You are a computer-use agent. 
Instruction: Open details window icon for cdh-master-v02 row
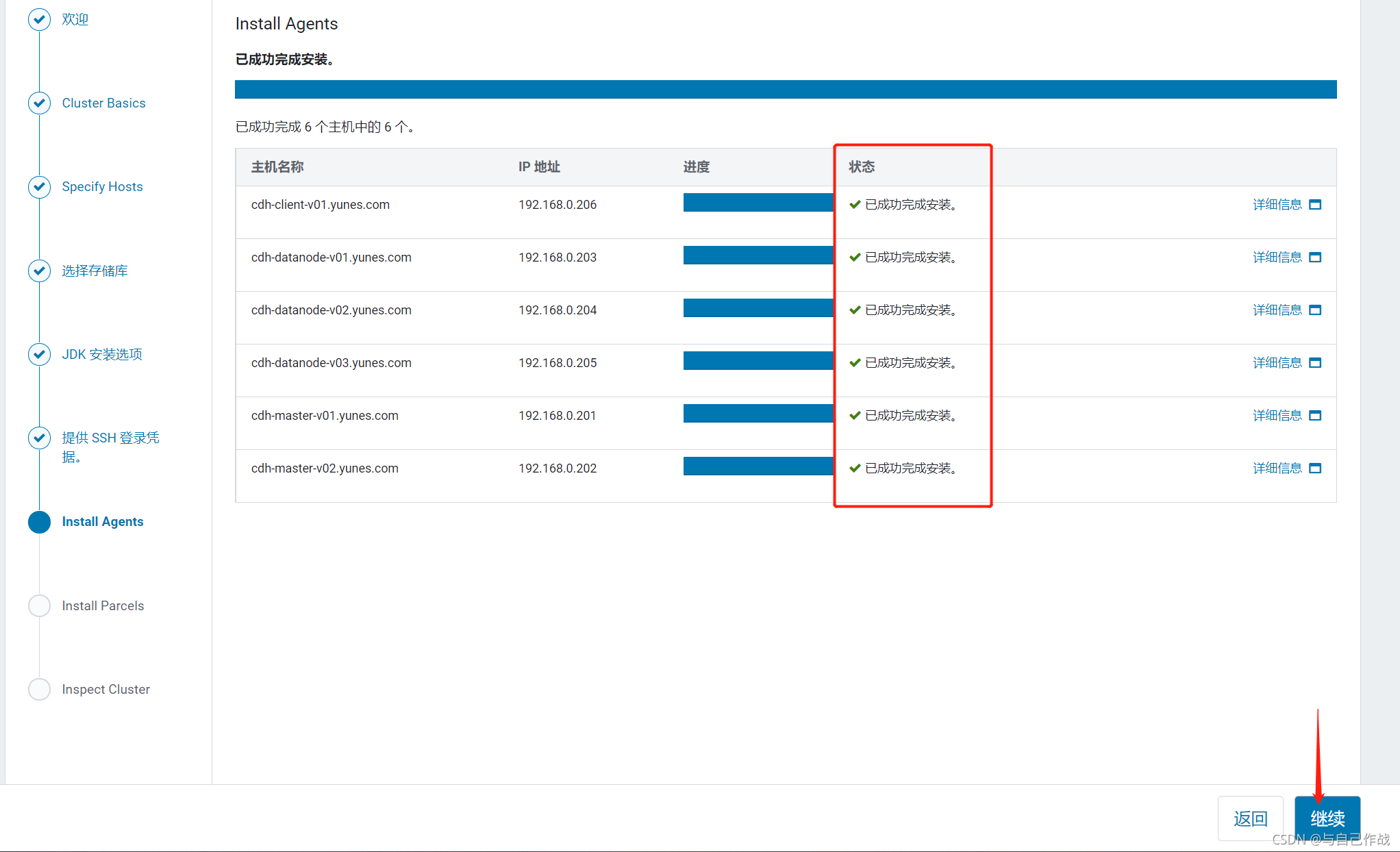(x=1314, y=468)
